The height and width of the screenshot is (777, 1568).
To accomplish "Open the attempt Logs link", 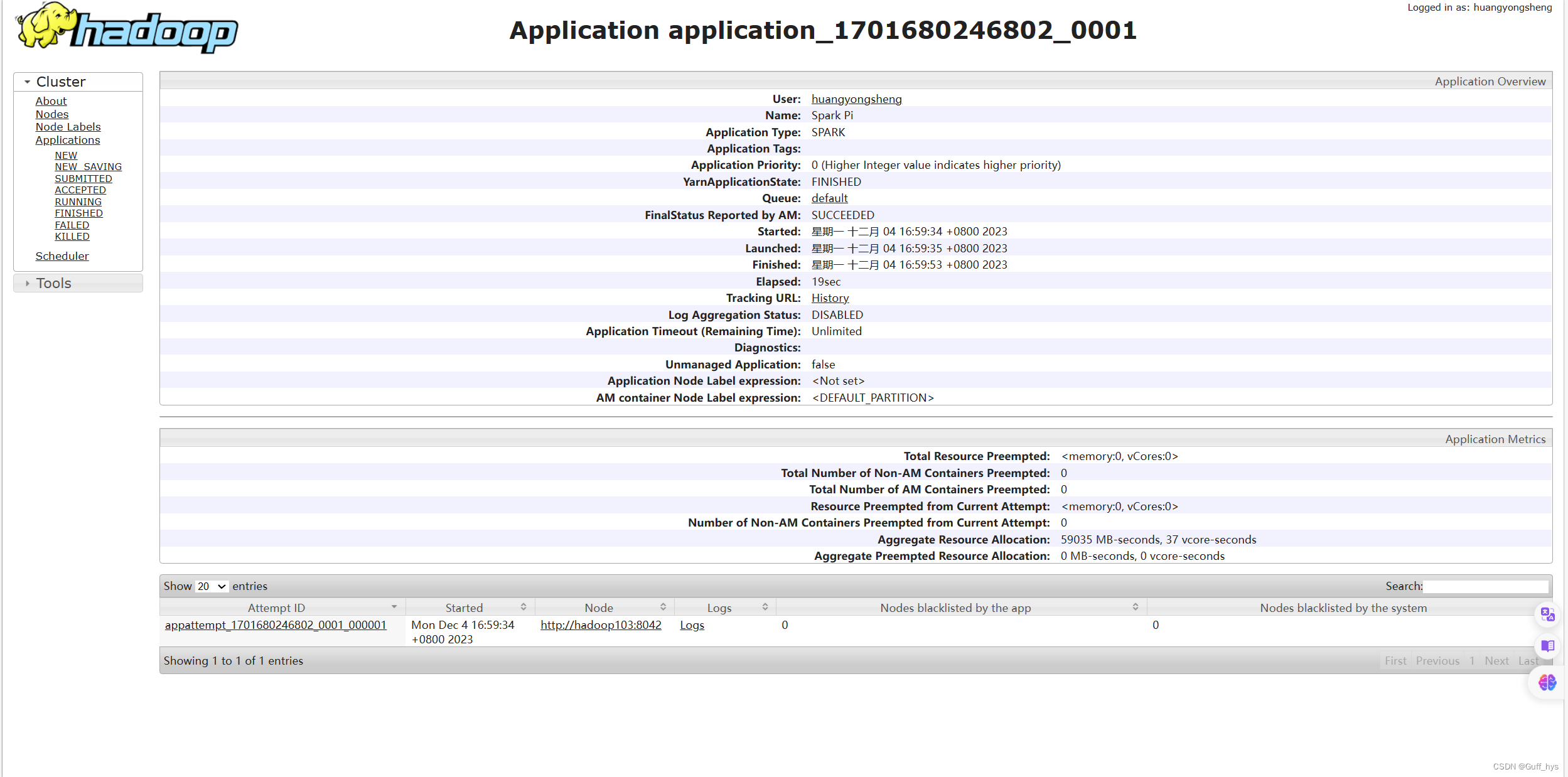I will (692, 625).
